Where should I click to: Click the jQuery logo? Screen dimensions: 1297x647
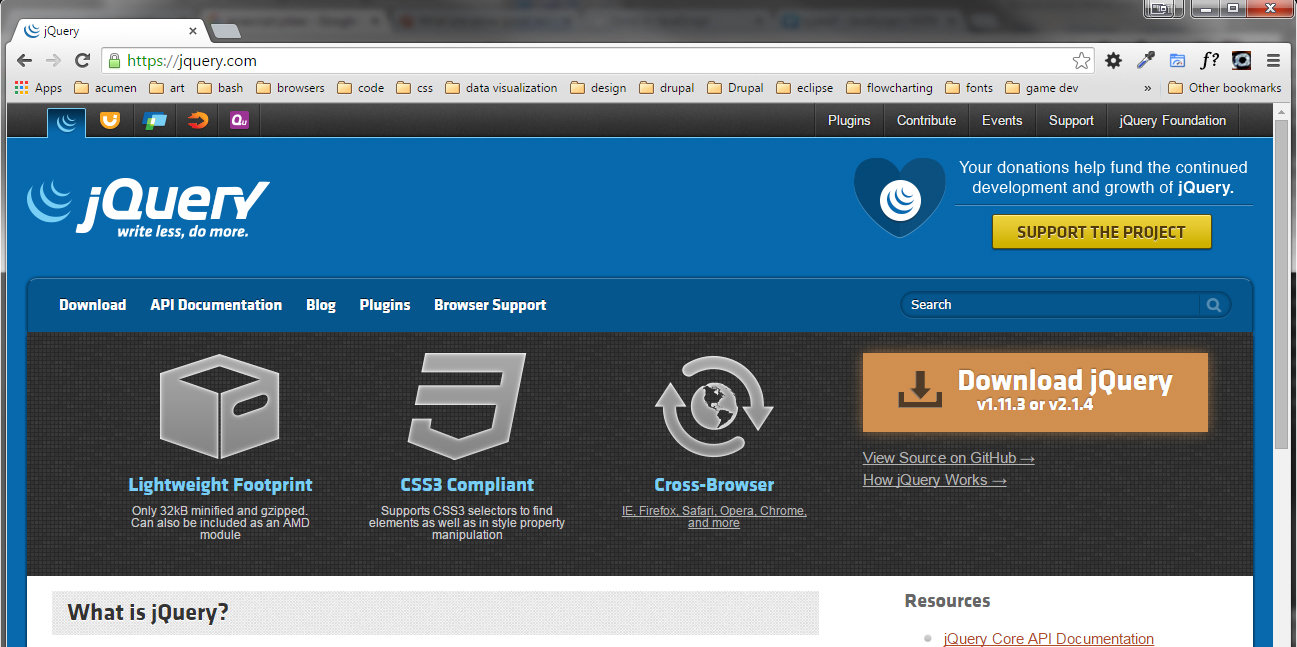click(x=147, y=207)
